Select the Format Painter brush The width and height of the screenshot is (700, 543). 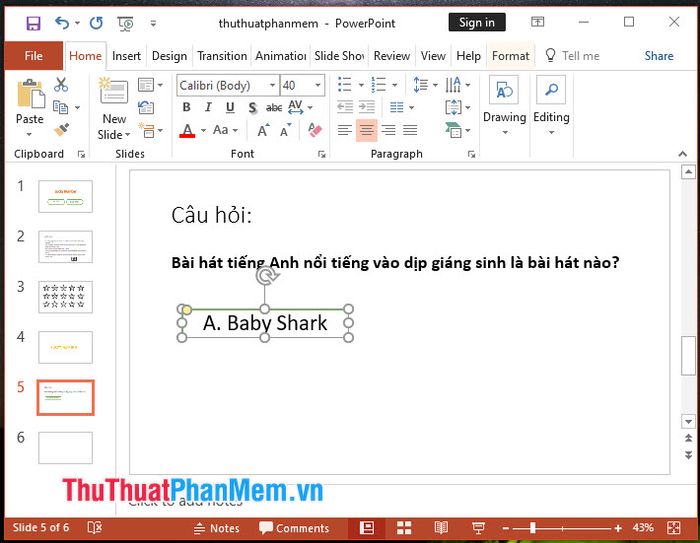tap(62, 130)
